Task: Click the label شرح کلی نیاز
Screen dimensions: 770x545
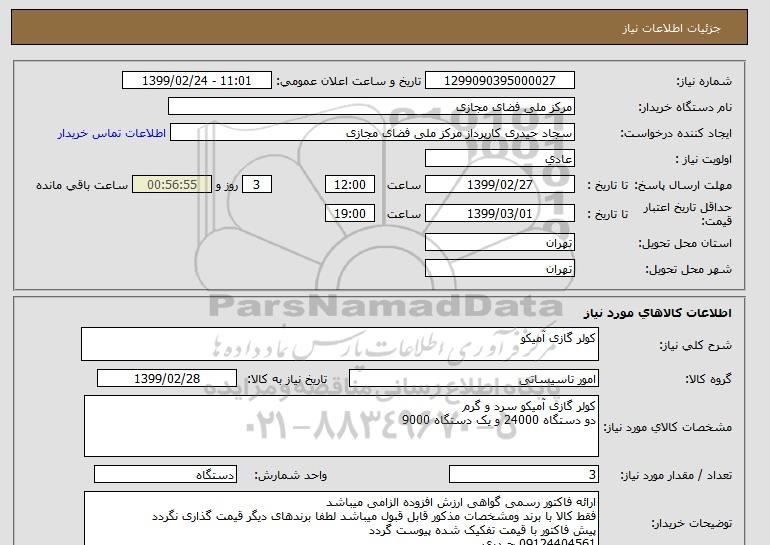Action: [695, 345]
